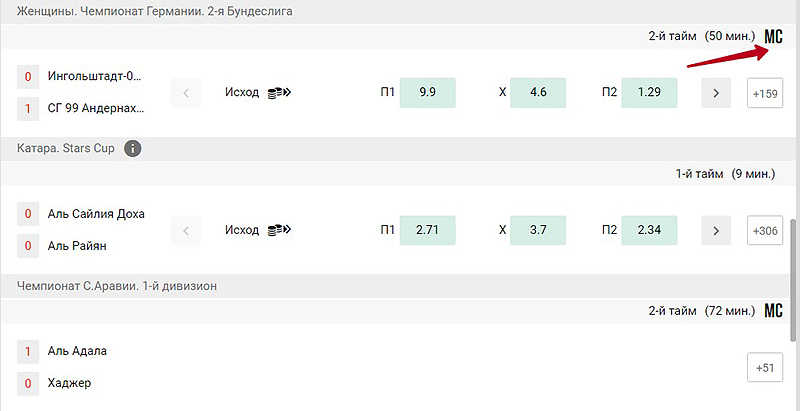Click MC icon for Ingolstadt match
This screenshot has width=800, height=411.
click(x=773, y=37)
